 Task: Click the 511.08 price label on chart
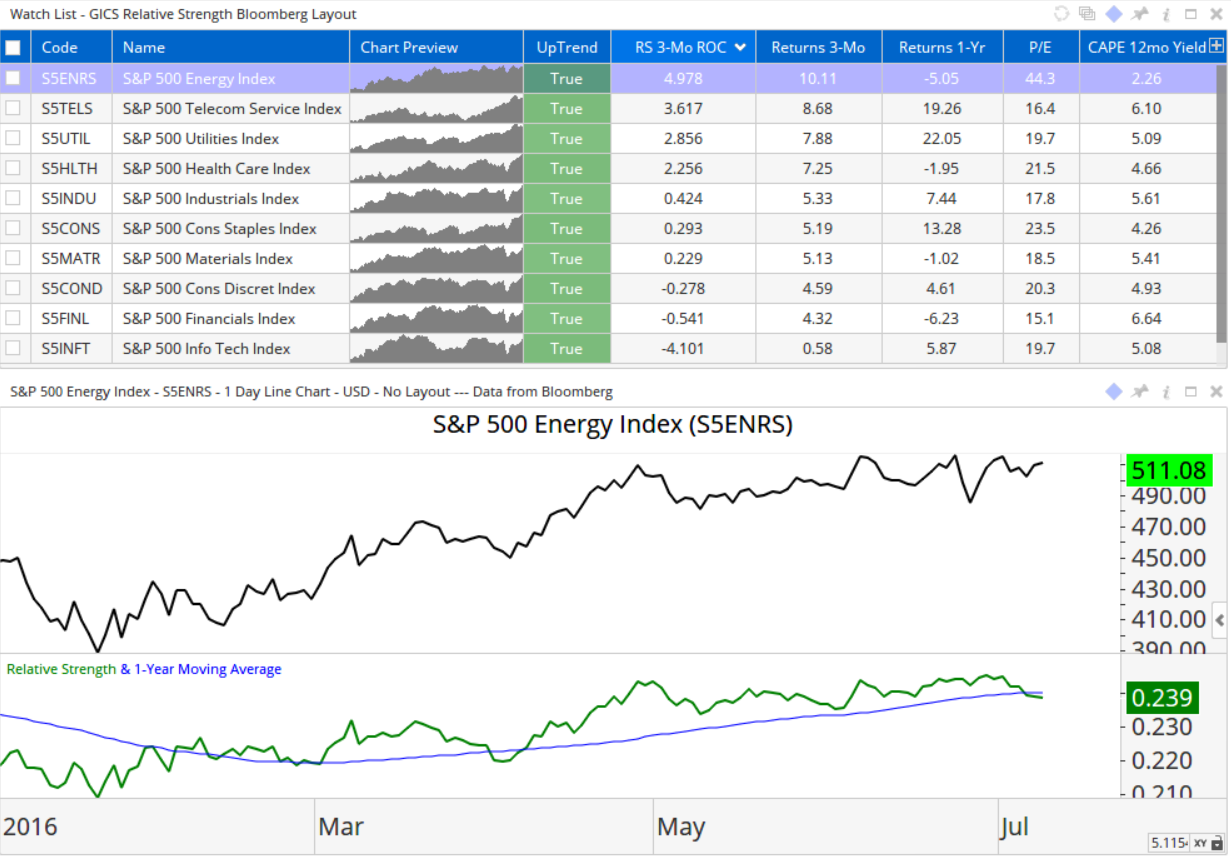(x=1169, y=469)
